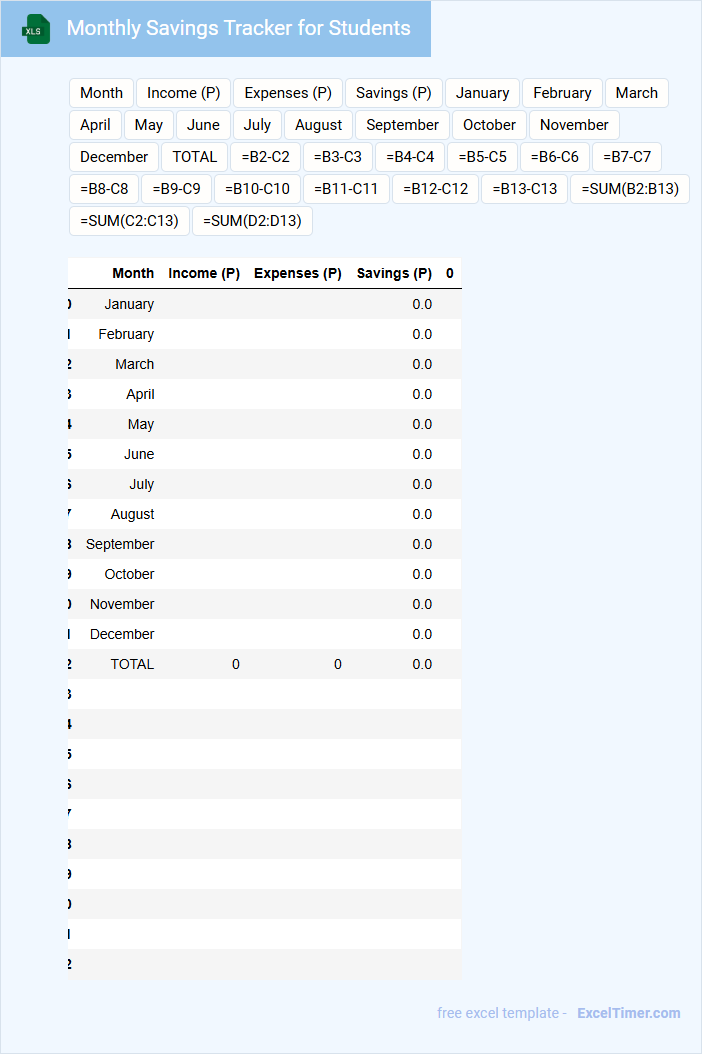The height and width of the screenshot is (1054, 702).
Task: Click the Savings (P) table column header
Action: (x=394, y=273)
